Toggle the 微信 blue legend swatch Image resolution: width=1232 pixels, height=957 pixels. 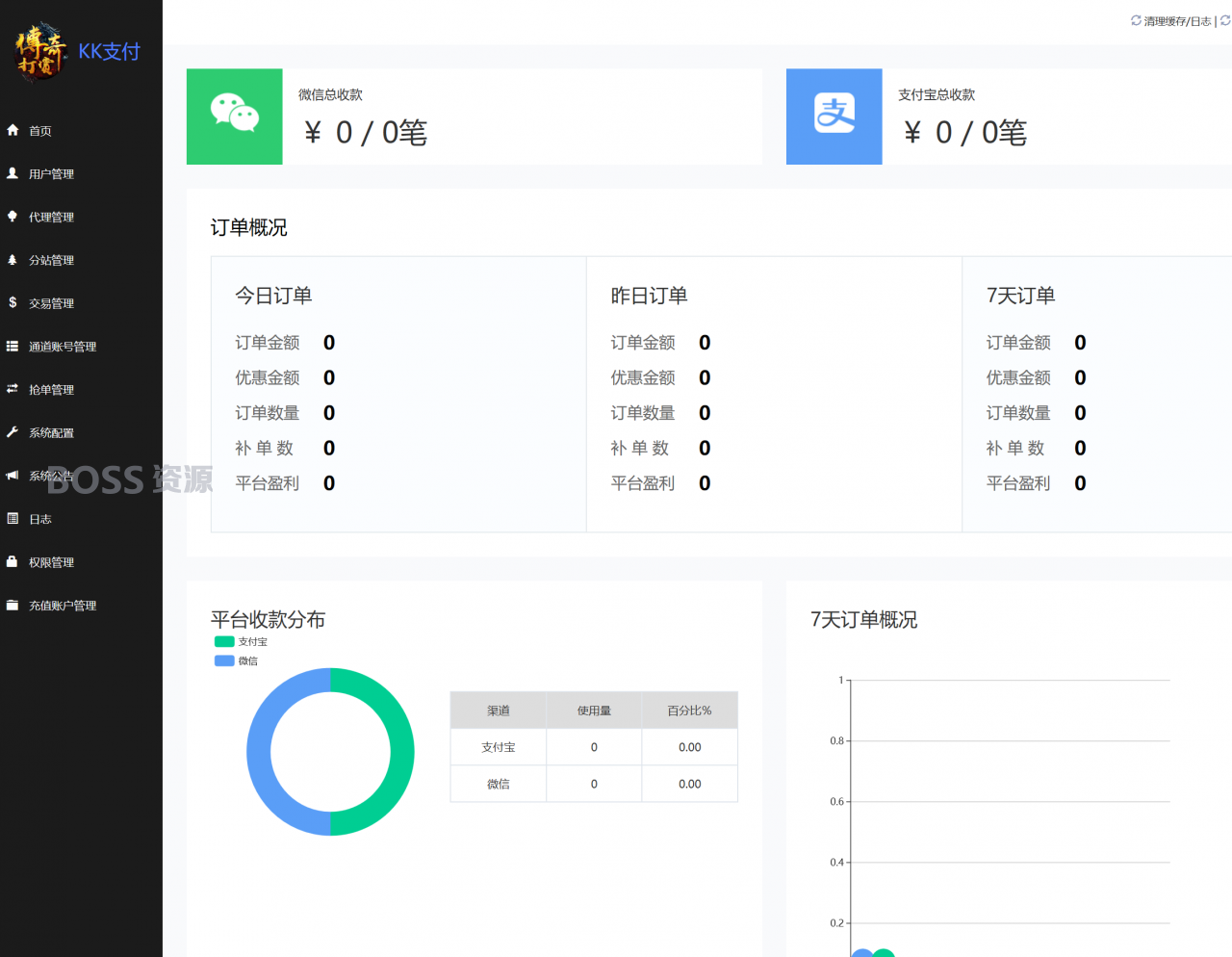click(x=224, y=660)
